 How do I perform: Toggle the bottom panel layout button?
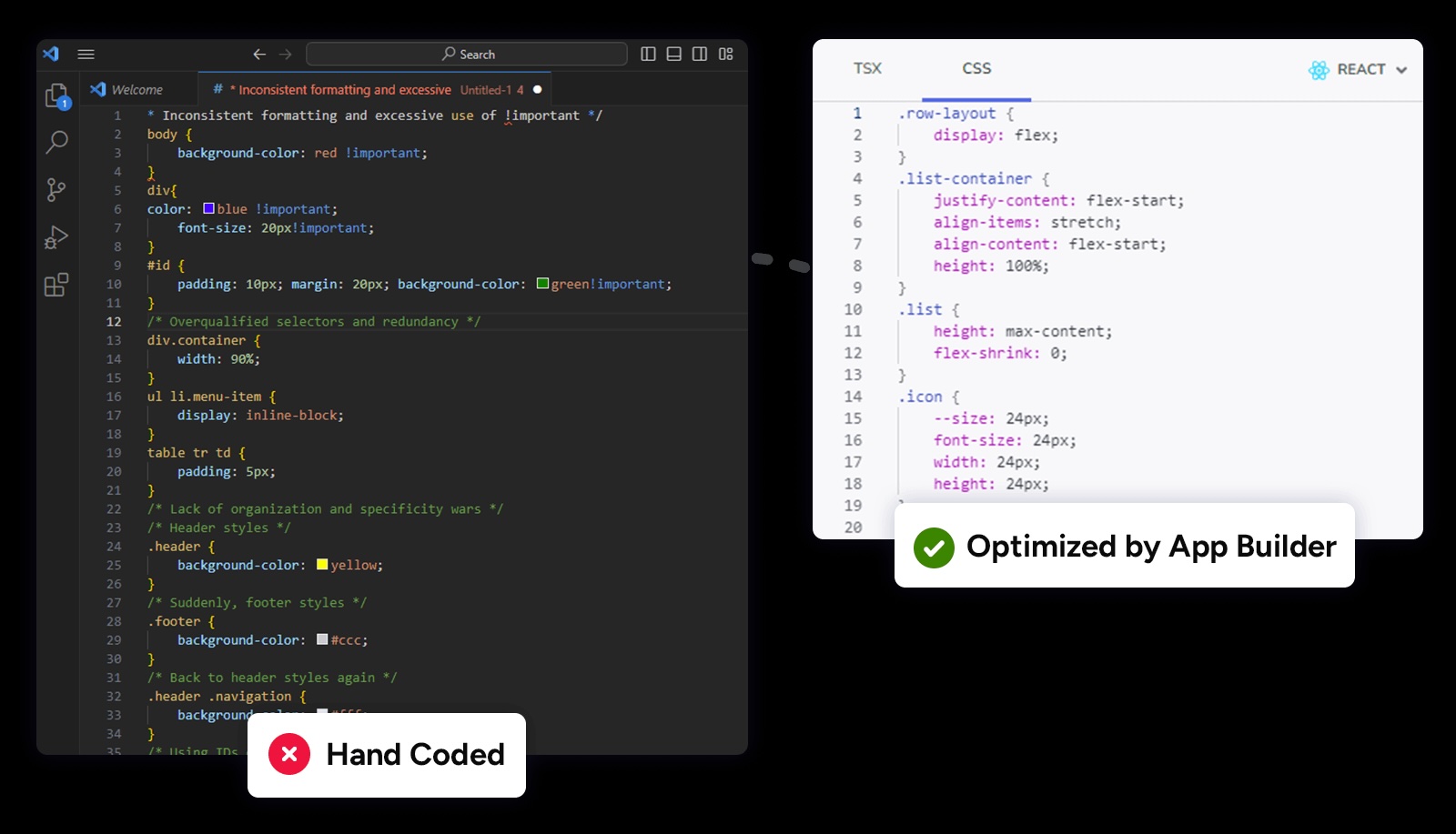674,55
